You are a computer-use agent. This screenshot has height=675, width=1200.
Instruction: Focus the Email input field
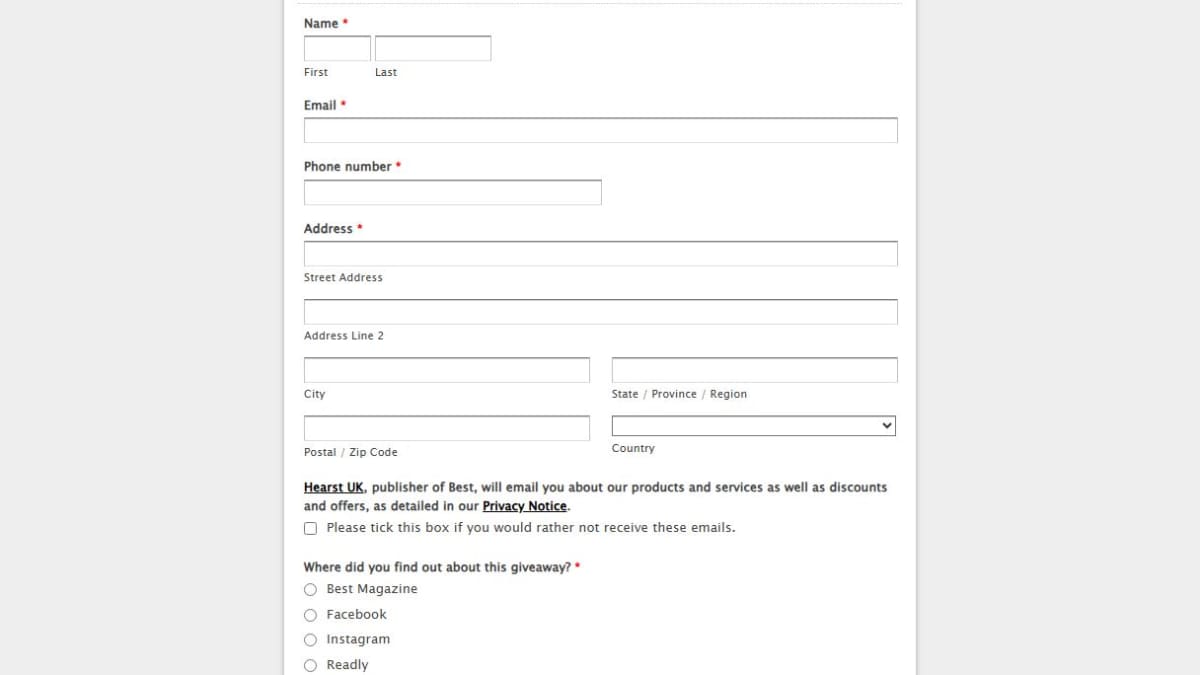pyautogui.click(x=601, y=130)
